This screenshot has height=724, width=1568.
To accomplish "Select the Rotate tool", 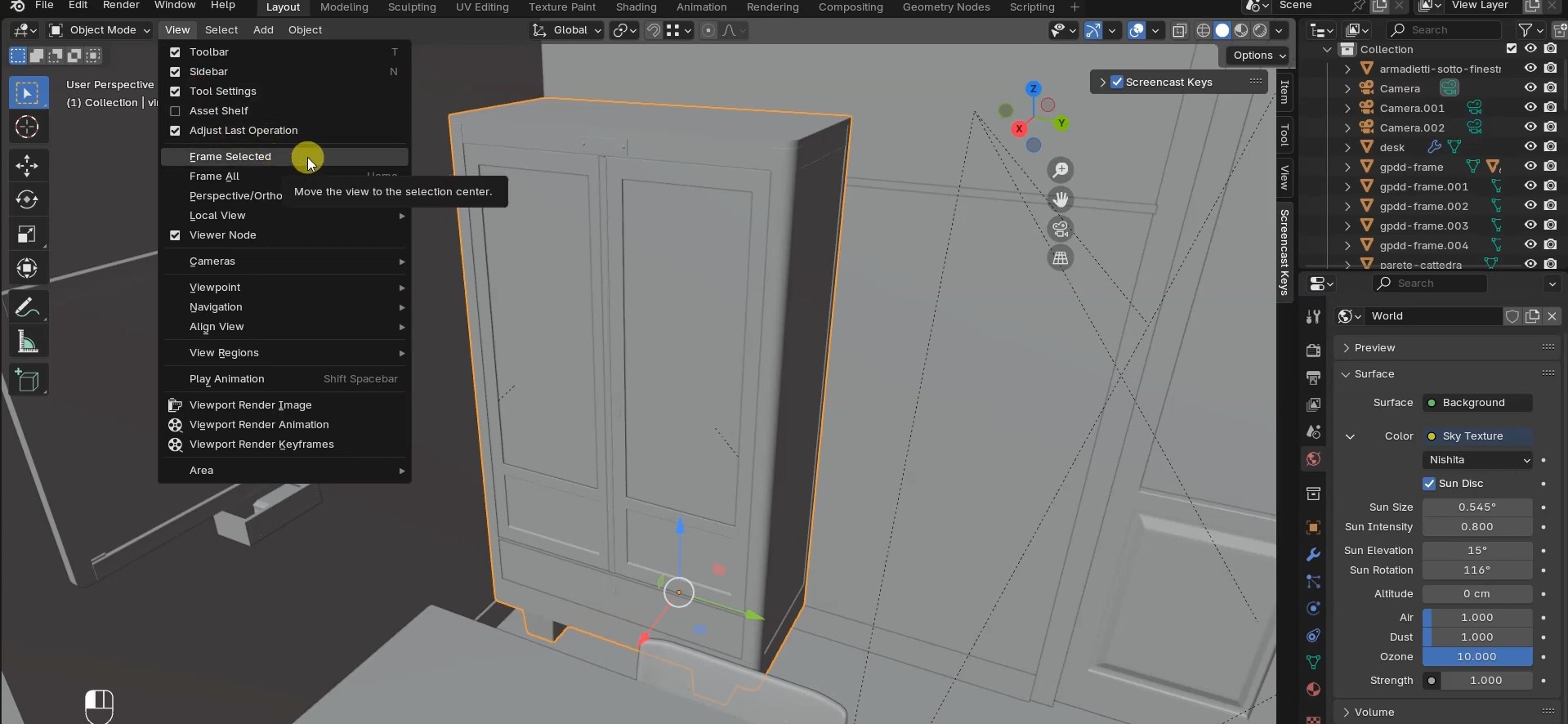I will point(27,200).
